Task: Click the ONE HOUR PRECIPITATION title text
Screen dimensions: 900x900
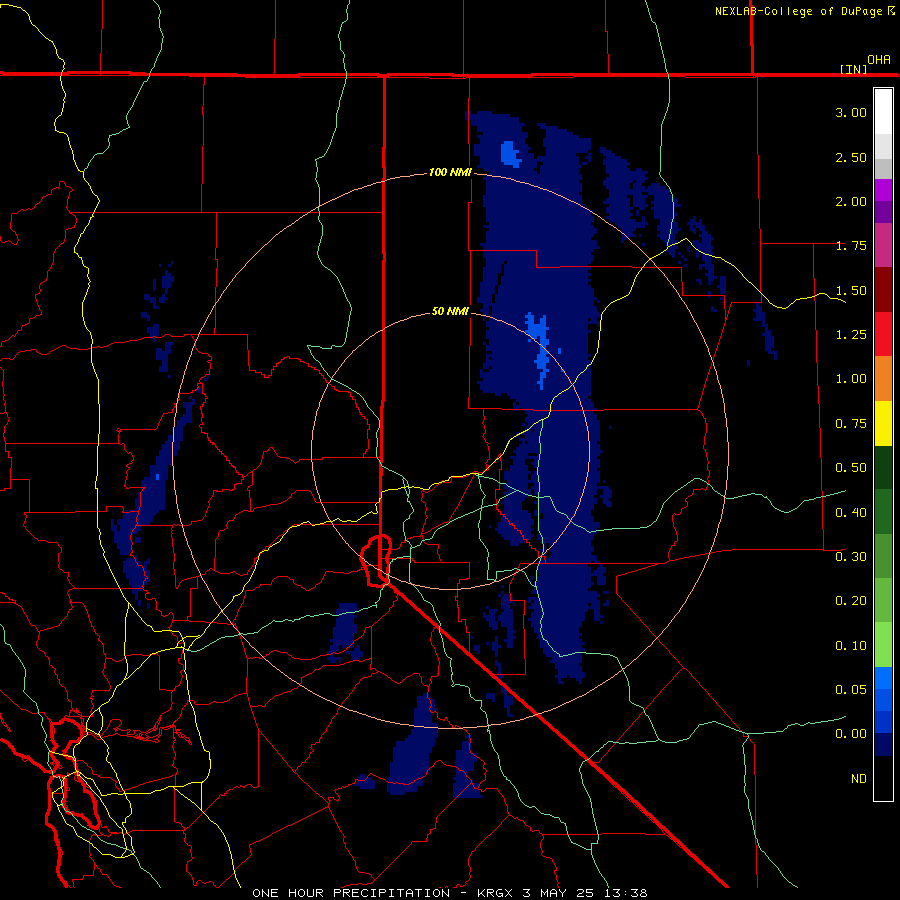Action: [x=351, y=893]
